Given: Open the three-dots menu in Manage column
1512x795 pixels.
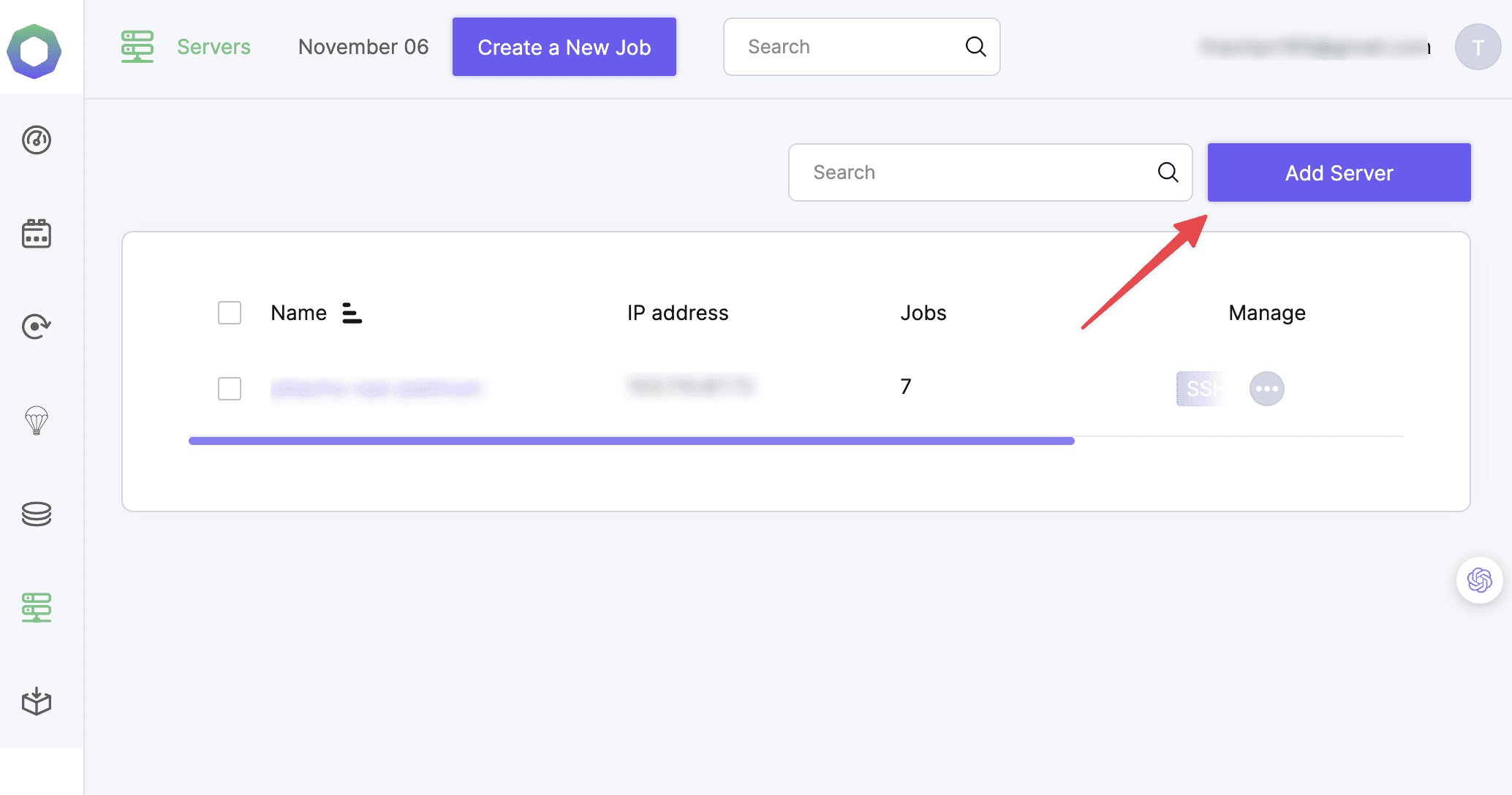Looking at the screenshot, I should click(1266, 389).
